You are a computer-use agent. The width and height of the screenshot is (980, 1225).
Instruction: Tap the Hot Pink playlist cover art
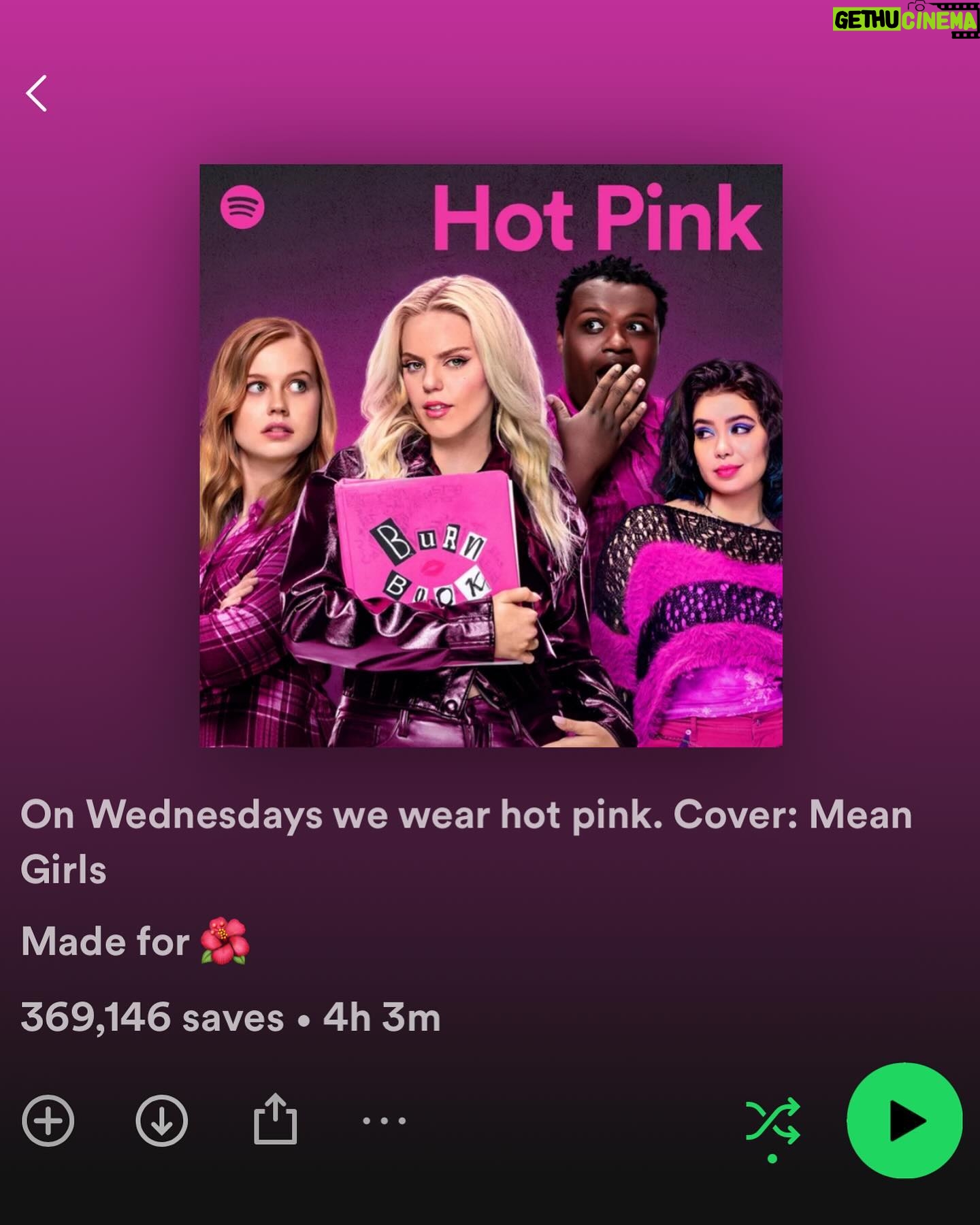click(491, 455)
